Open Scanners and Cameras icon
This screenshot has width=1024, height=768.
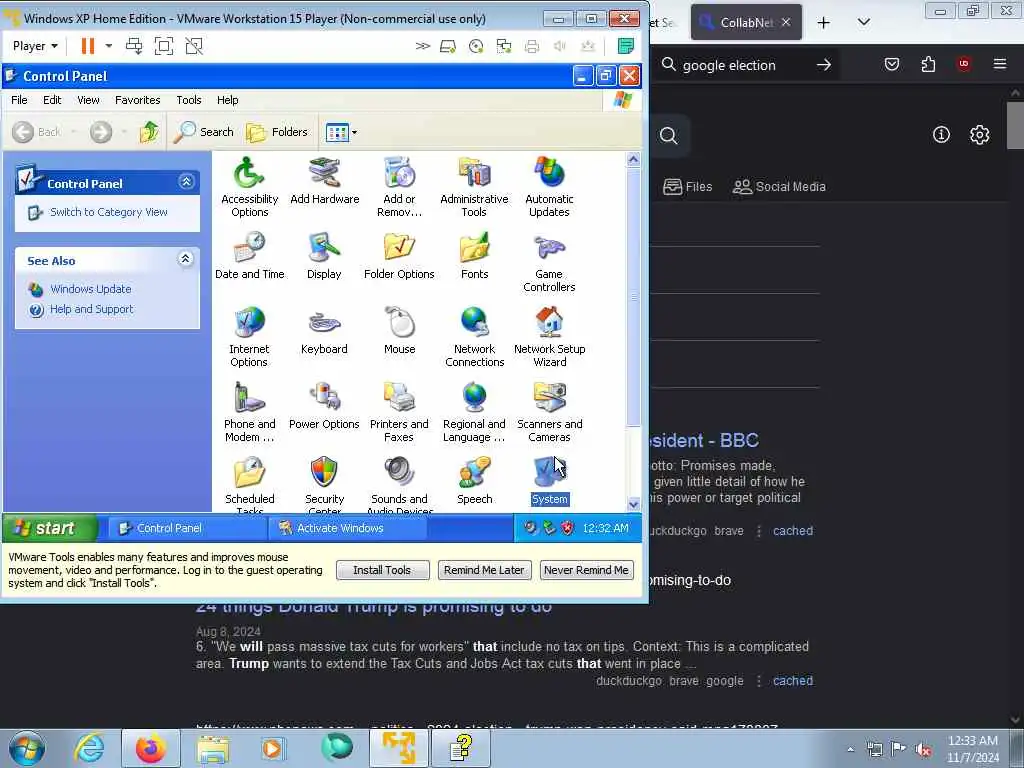[x=549, y=412]
